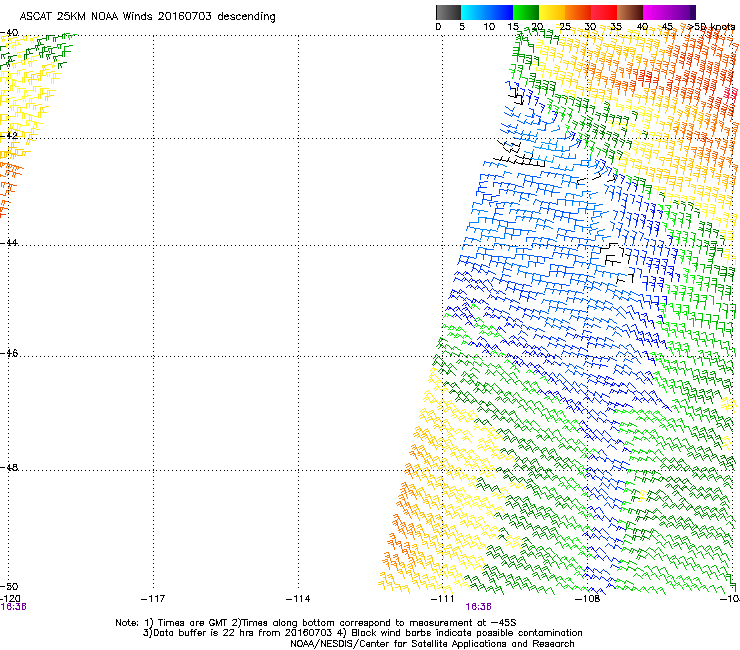Click the 'NOAA/NESDIS/Center for Satellite Applications and Research' credit
The image size is (740, 650).
[432, 644]
